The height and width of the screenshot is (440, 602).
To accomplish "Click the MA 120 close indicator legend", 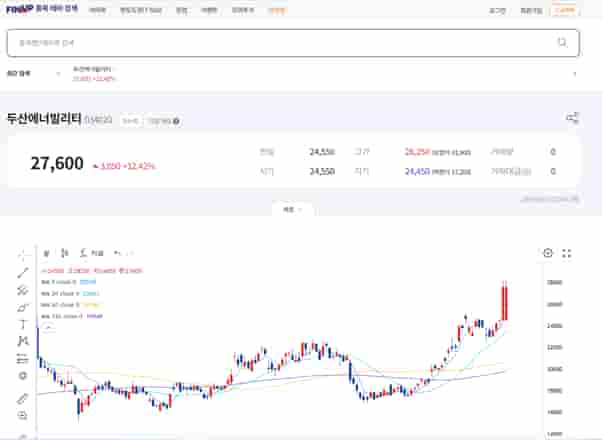I will tap(72, 316).
